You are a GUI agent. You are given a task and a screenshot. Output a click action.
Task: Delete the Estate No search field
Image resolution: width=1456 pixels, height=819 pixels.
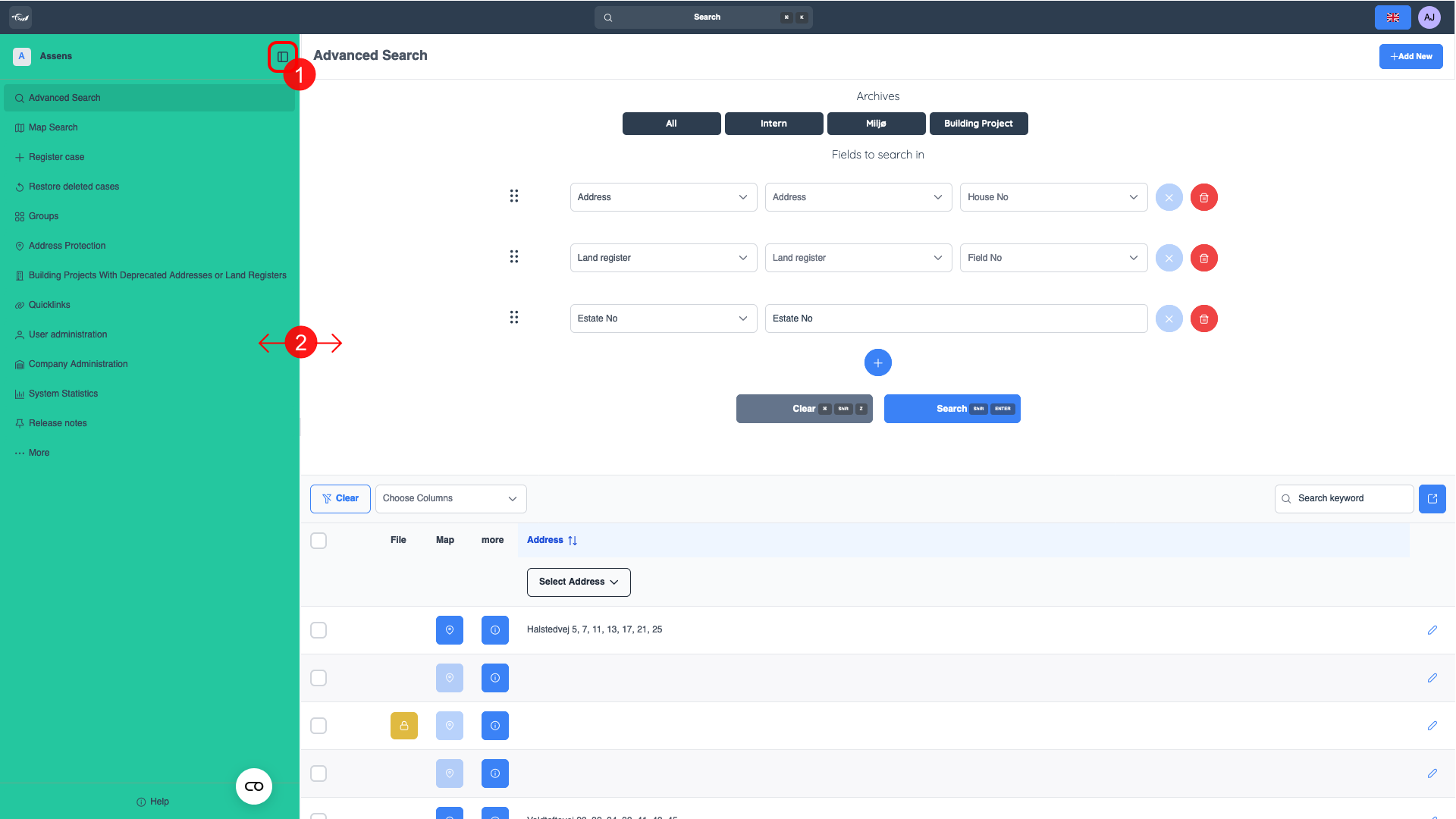(x=1203, y=318)
